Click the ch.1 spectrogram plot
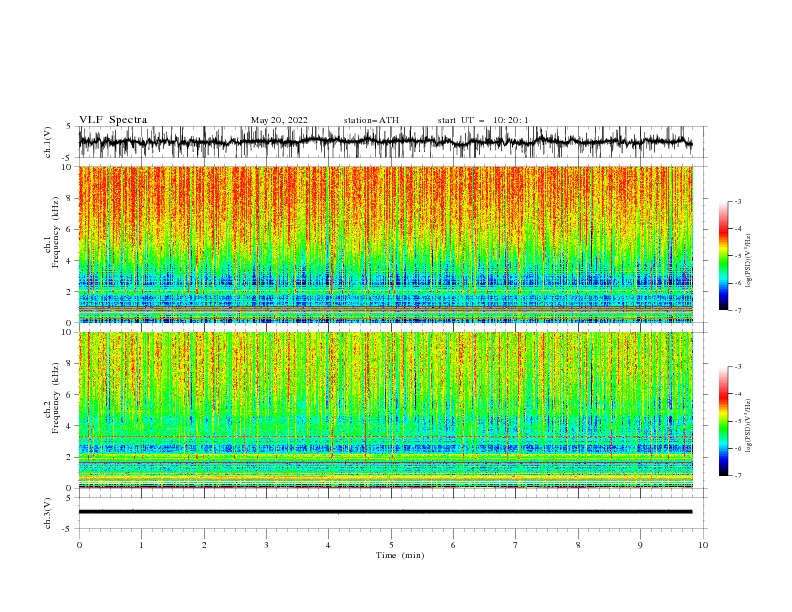792x612 pixels. (x=385, y=244)
